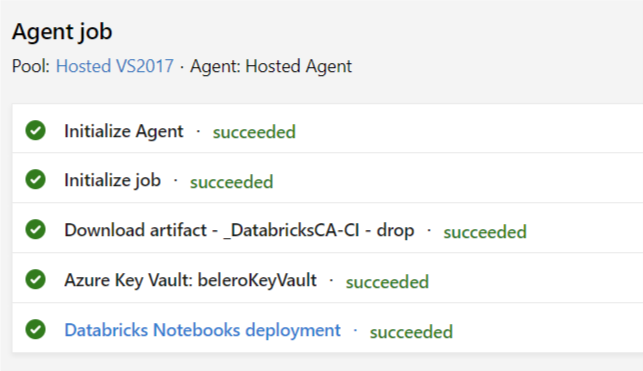This screenshot has width=643, height=371.
Task: Select the Initialize Agent step title
Action: (124, 132)
